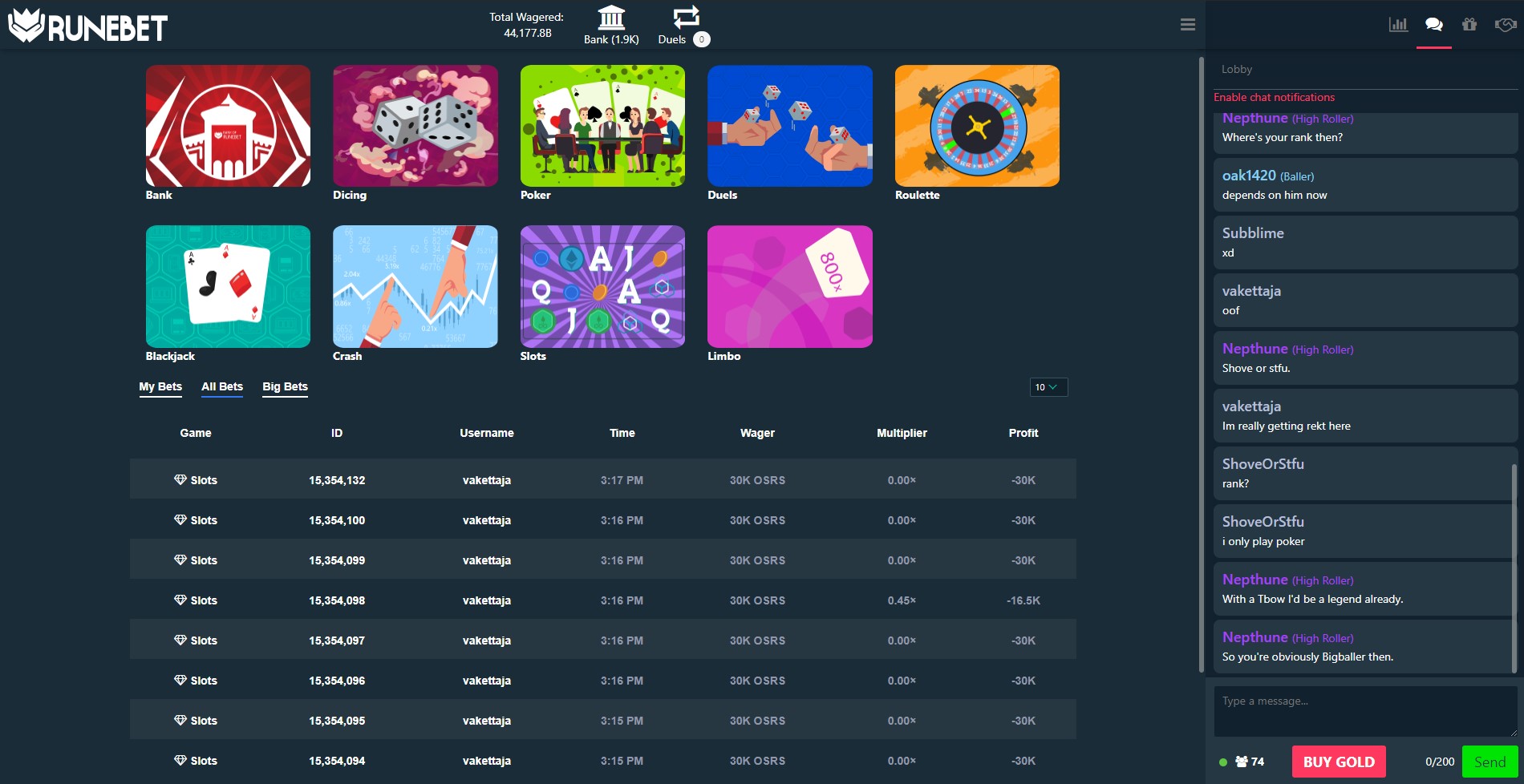Click the Slots diamond icon for bet 15,354,094
The image size is (1524, 784).
180,760
